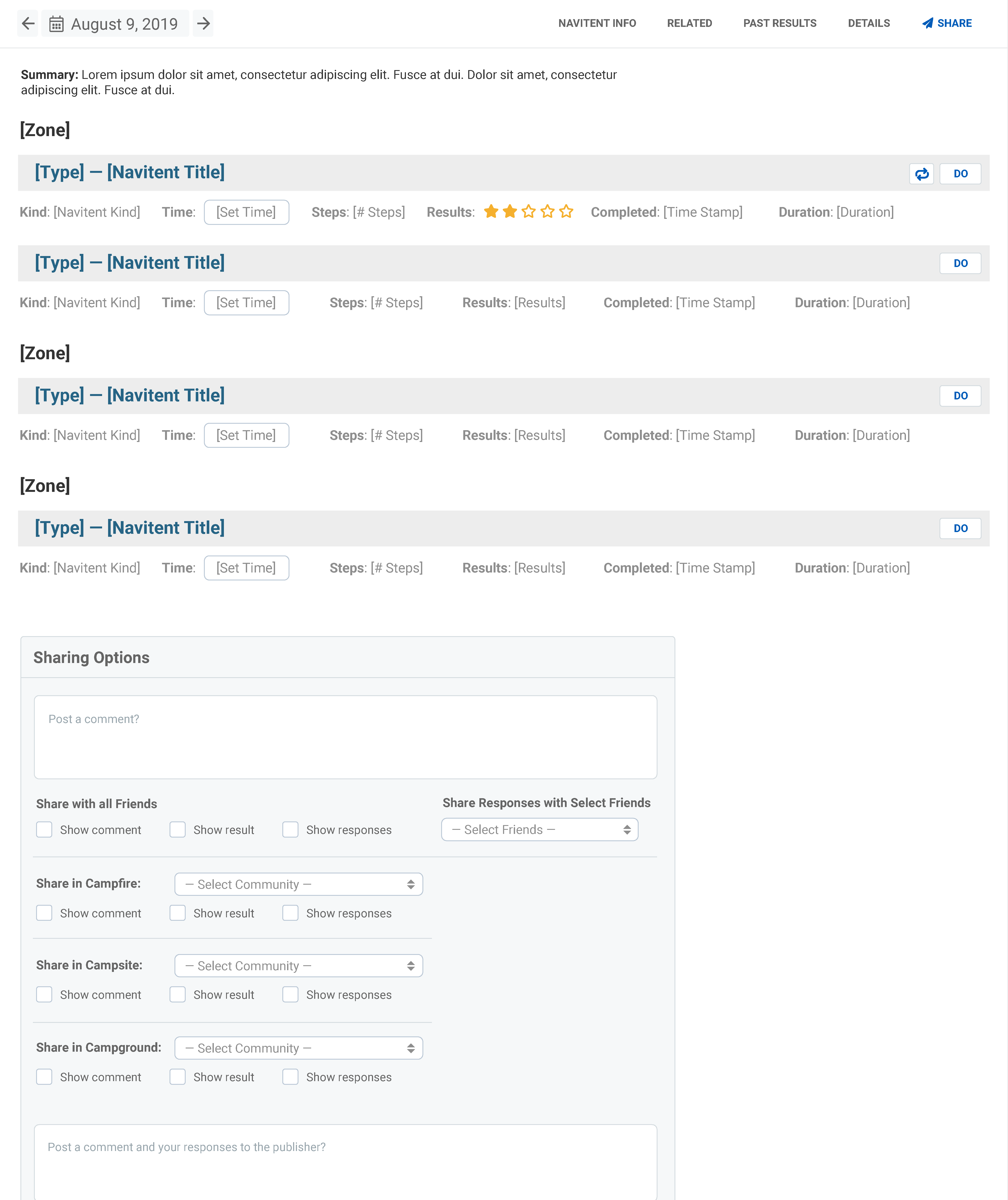Click Set Time in second navitent
1008x1200 pixels.
(246, 302)
